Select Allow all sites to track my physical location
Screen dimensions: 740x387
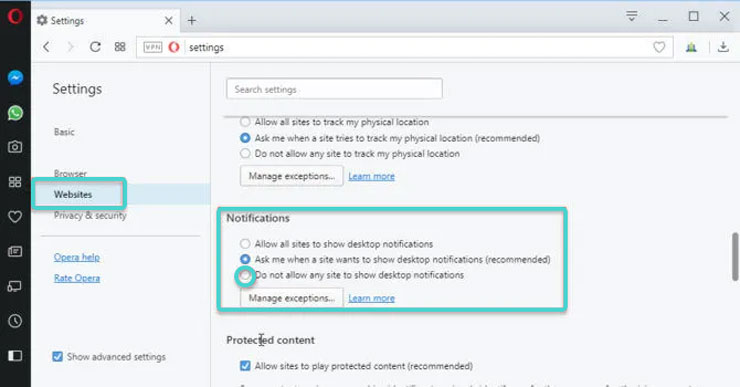[245, 122]
